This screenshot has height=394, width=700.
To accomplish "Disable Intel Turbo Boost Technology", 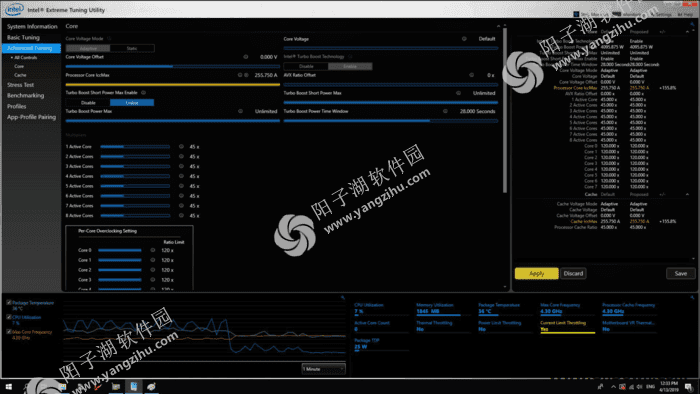I will click(x=306, y=66).
